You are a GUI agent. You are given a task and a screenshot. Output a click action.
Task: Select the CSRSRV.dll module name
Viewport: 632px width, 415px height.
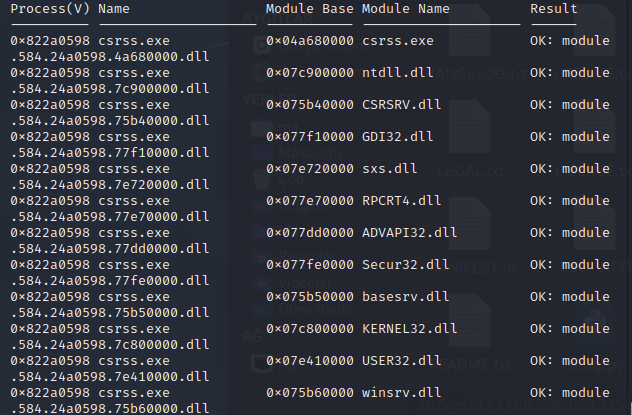click(401, 105)
